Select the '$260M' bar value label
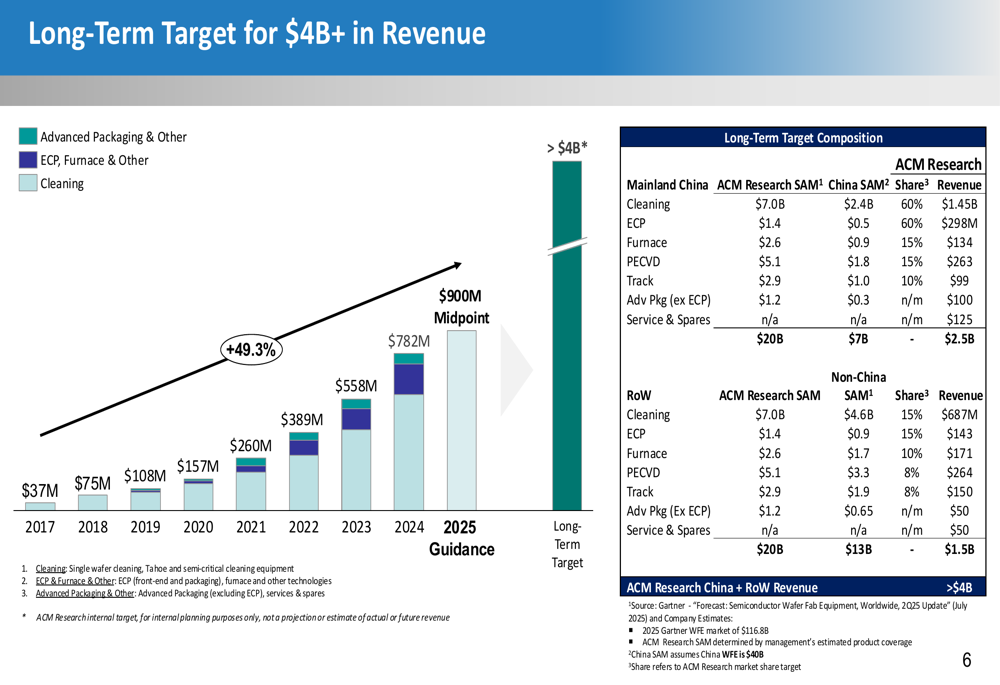This screenshot has width=1000, height=685. 251,445
